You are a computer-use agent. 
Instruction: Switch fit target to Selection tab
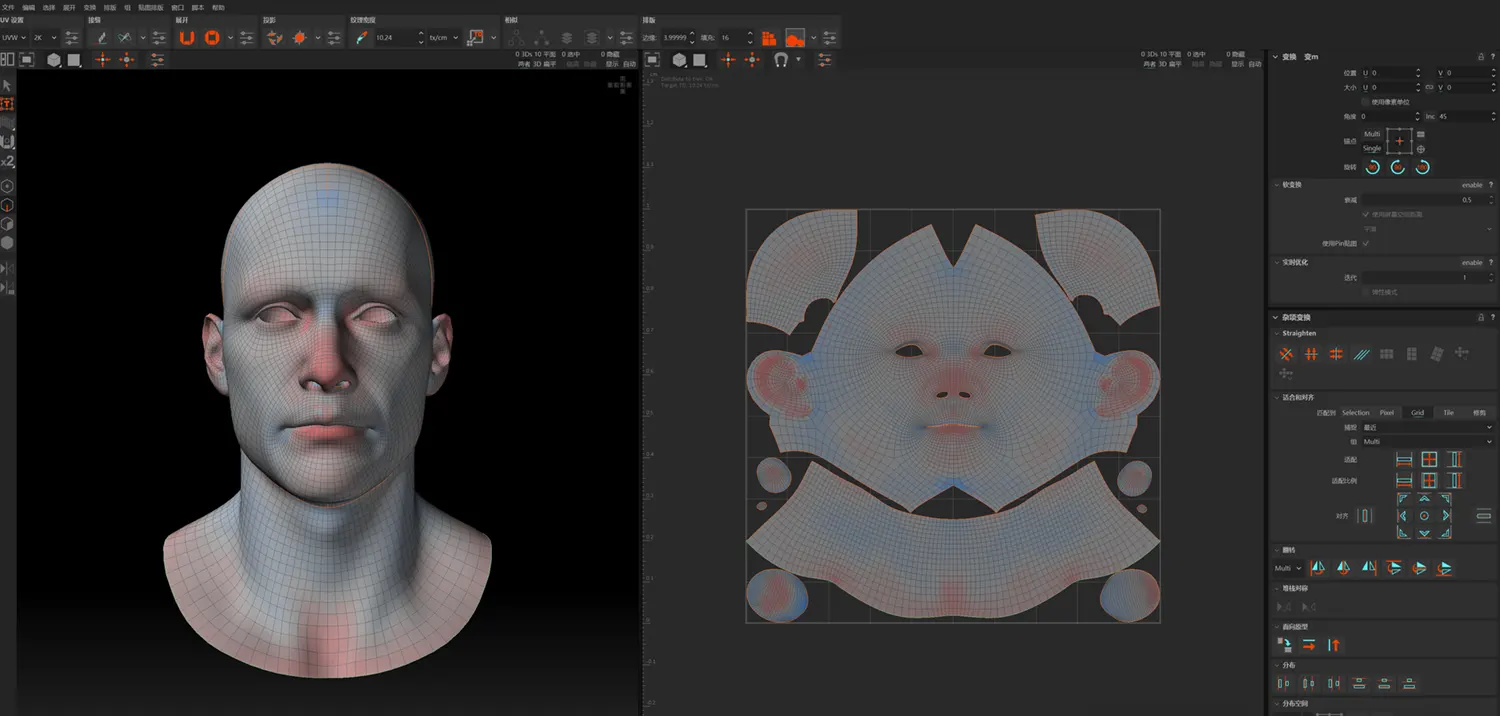(x=1356, y=412)
